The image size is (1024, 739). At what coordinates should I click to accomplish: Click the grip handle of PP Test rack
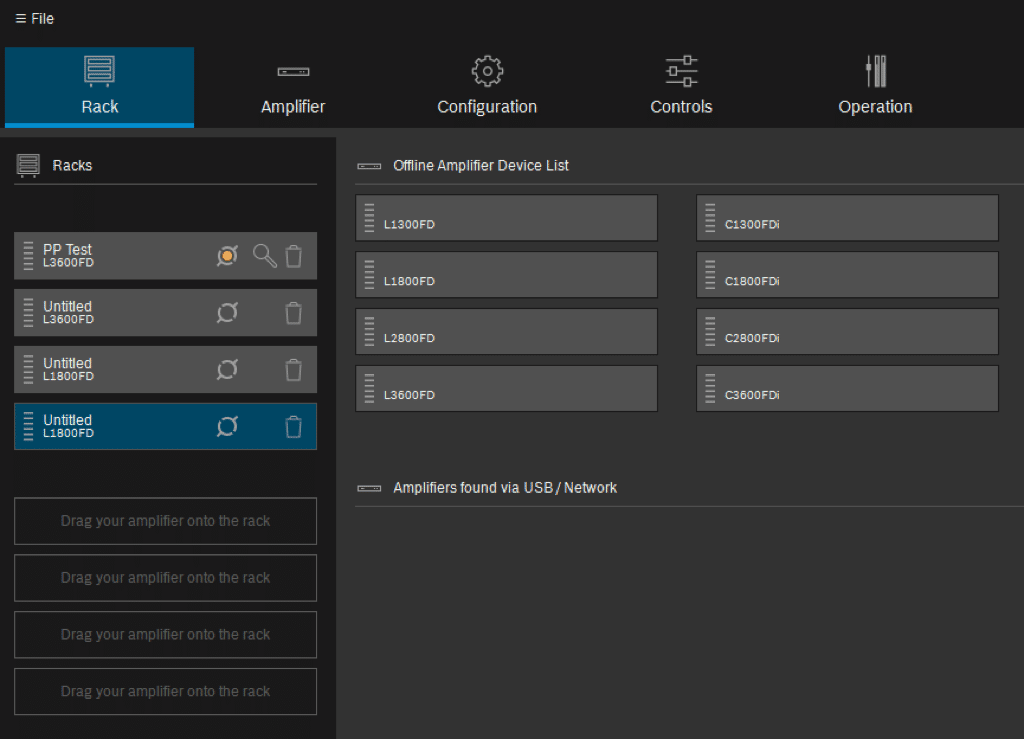28,256
